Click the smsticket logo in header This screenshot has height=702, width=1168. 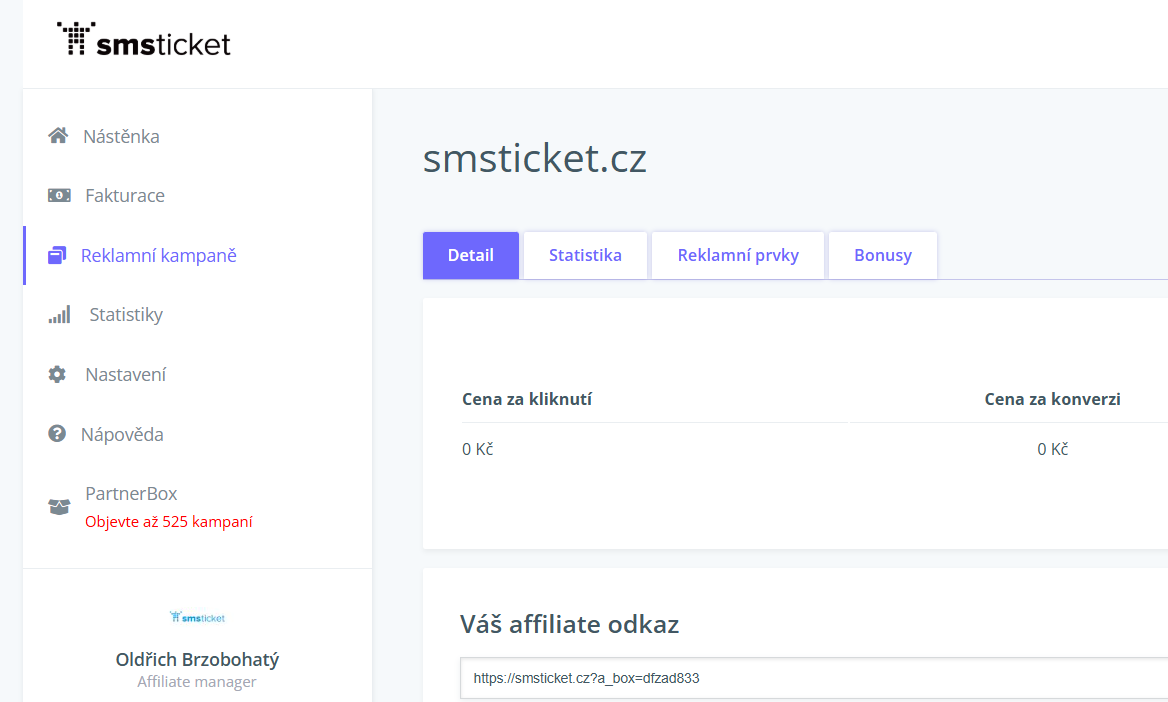pyautogui.click(x=144, y=40)
